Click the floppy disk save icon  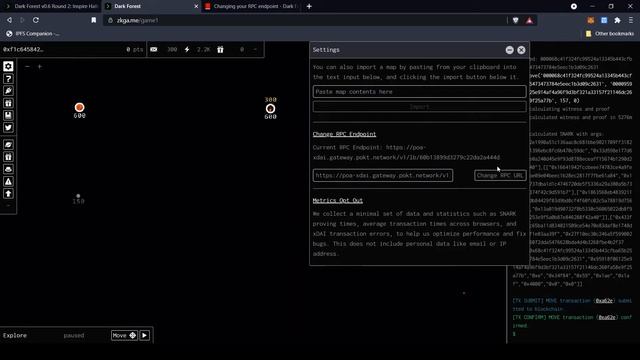click(8, 116)
